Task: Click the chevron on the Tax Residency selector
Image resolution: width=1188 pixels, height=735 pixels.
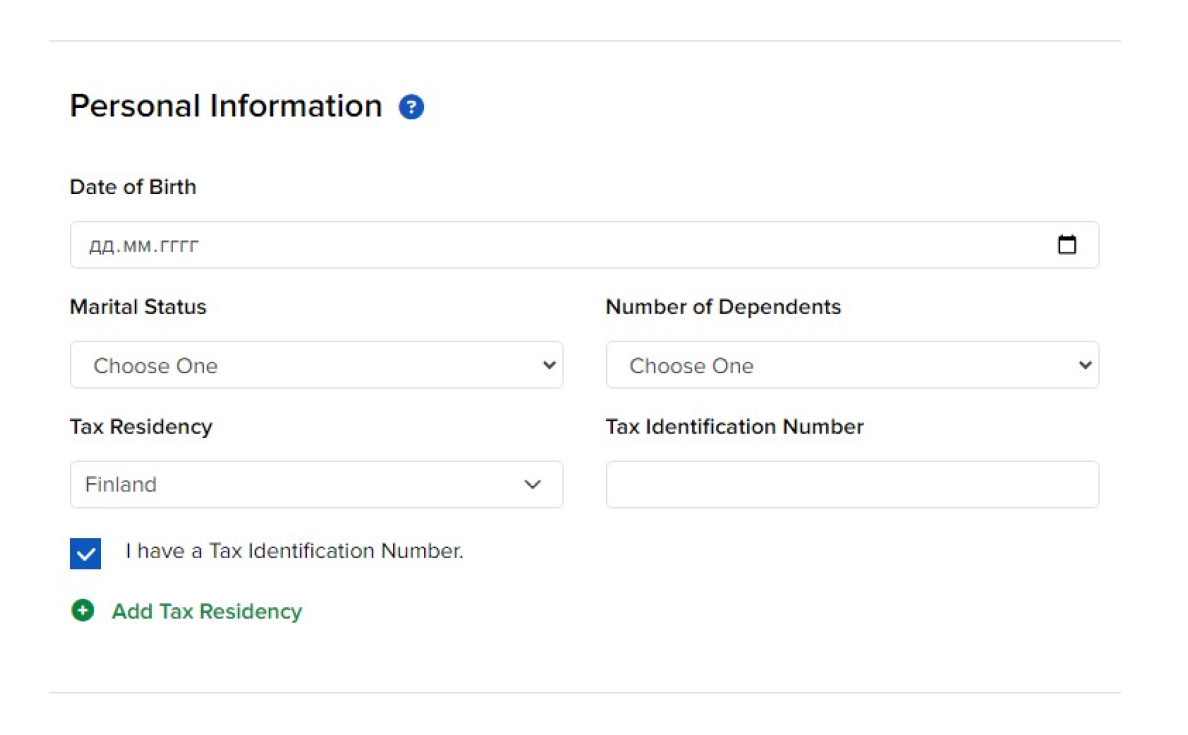Action: (532, 484)
